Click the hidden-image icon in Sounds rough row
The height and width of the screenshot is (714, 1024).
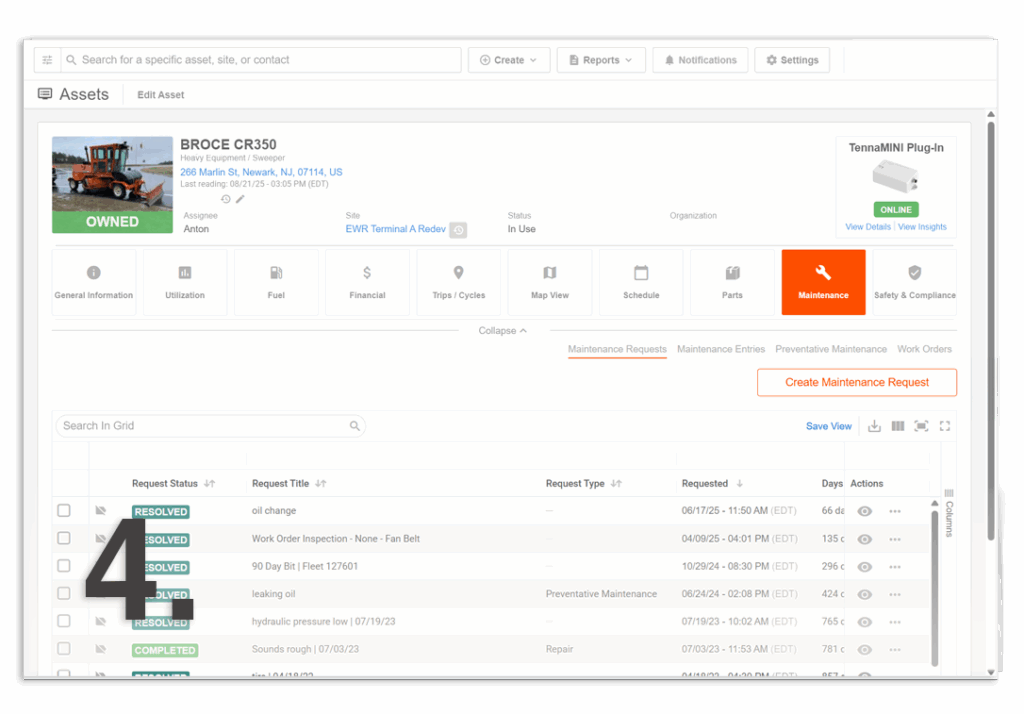pos(101,649)
